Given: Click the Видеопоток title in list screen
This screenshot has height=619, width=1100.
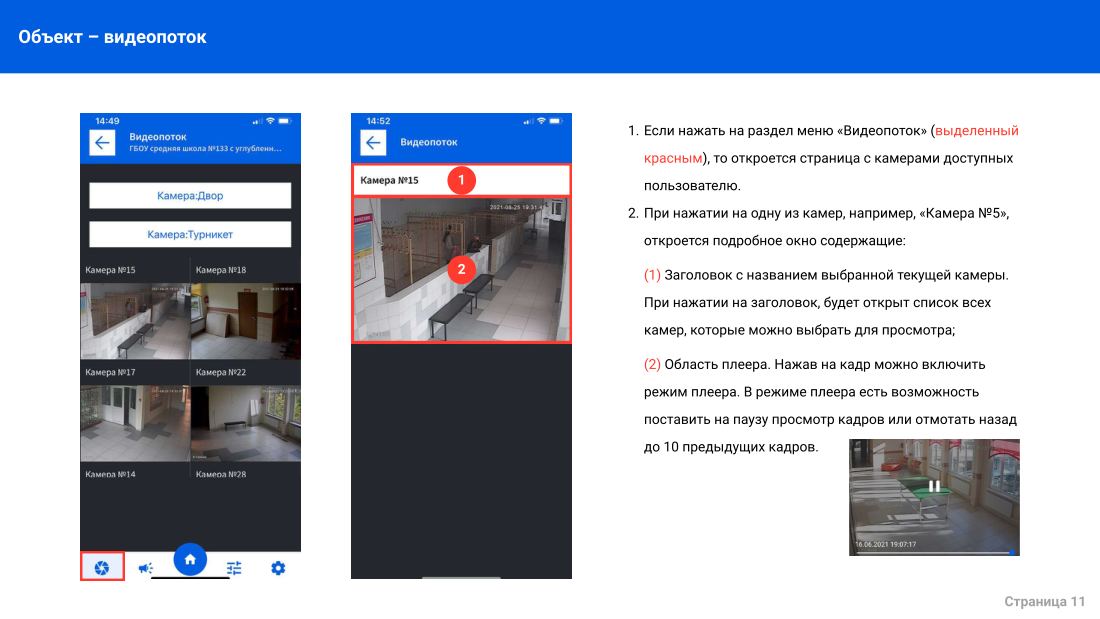Looking at the screenshot, I should [158, 137].
